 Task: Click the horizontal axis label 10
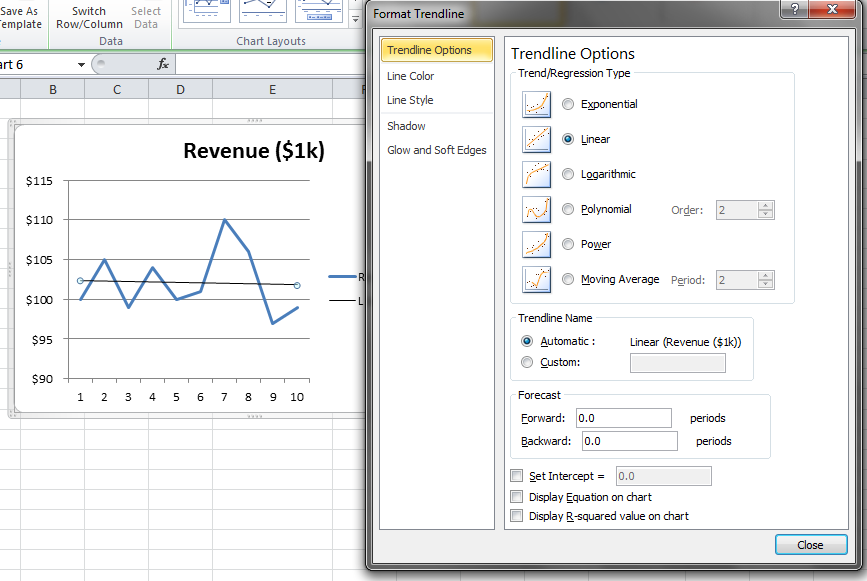(x=297, y=397)
